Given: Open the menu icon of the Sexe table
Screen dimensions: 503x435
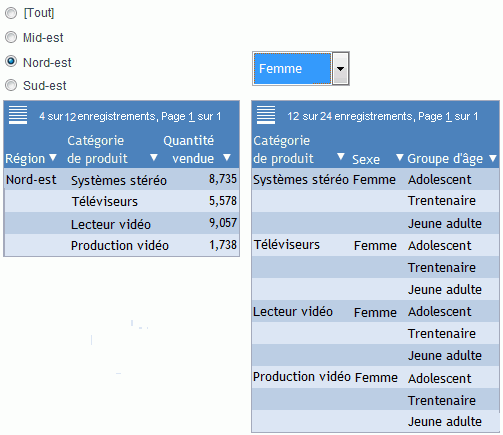Looking at the screenshot, I should [x=266, y=115].
